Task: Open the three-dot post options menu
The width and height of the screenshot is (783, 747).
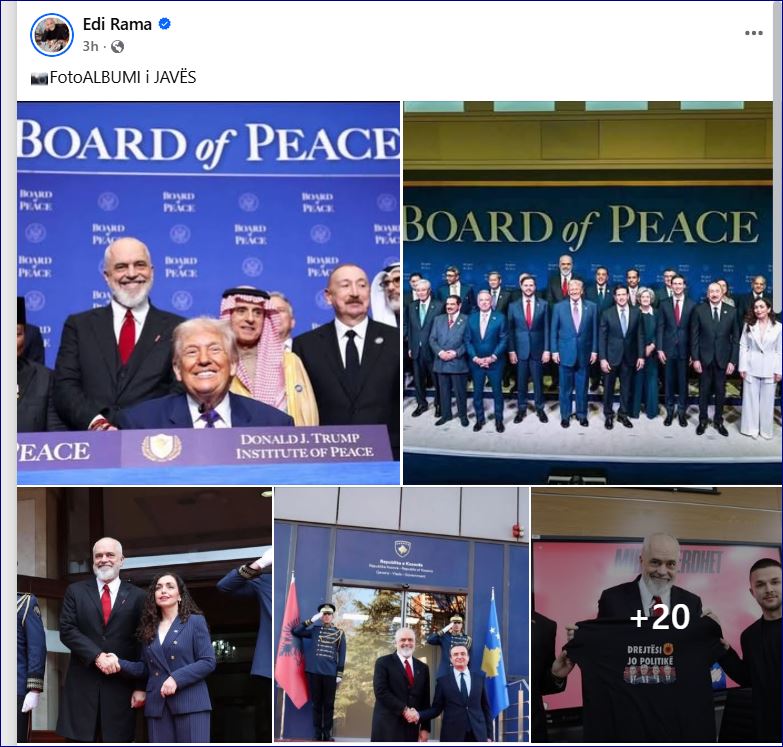Action: point(754,33)
